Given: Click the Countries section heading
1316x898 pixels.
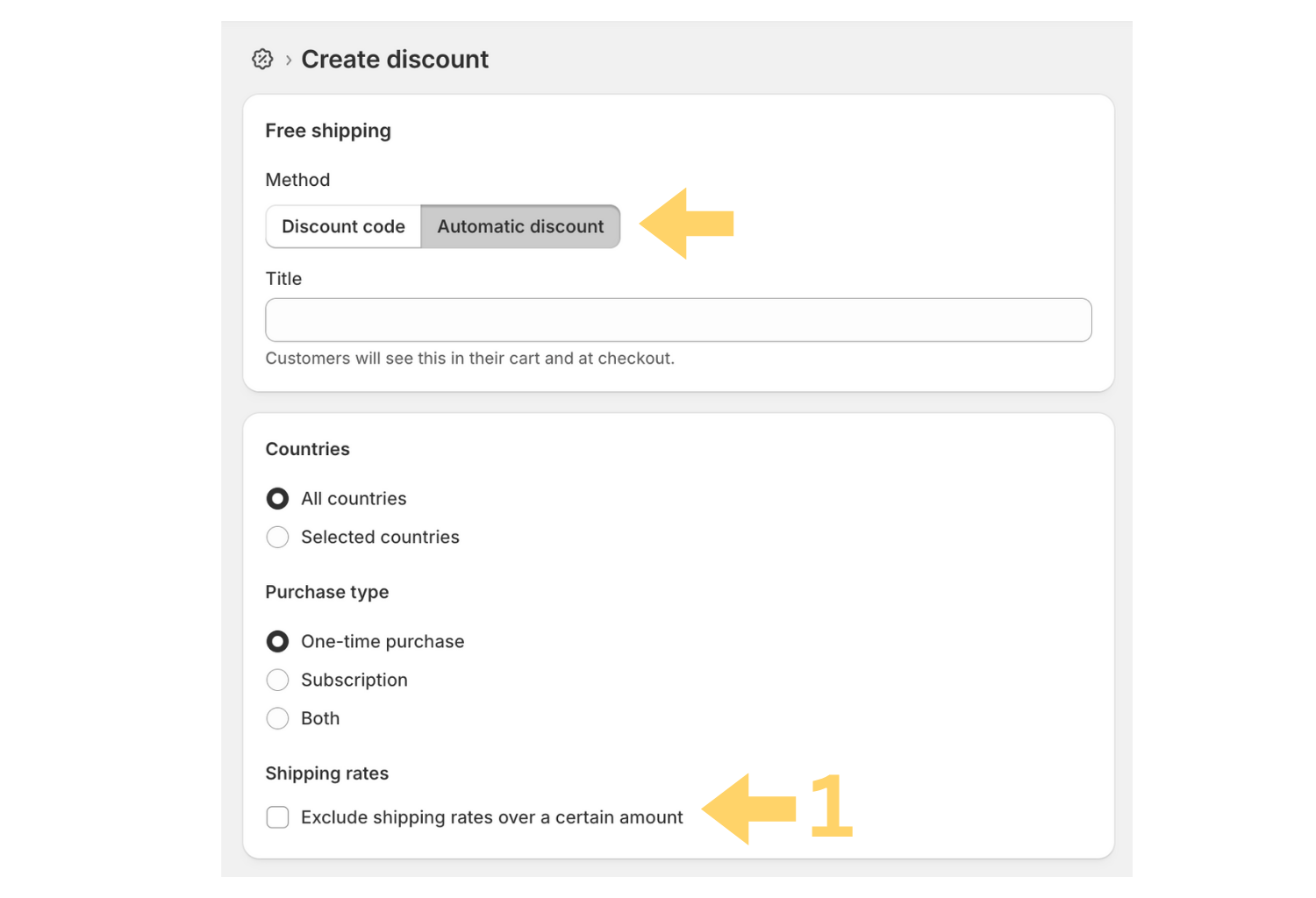Looking at the screenshot, I should [x=307, y=448].
